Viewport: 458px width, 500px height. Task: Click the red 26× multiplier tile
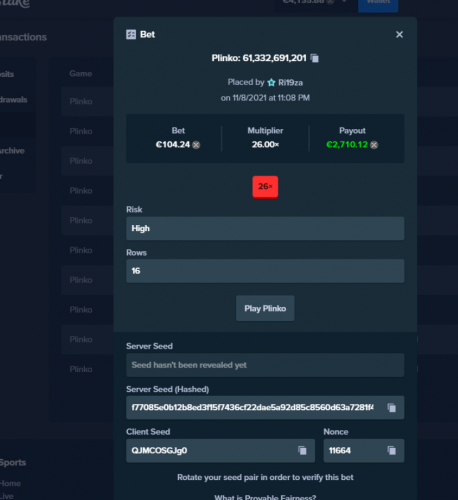[x=265, y=187]
